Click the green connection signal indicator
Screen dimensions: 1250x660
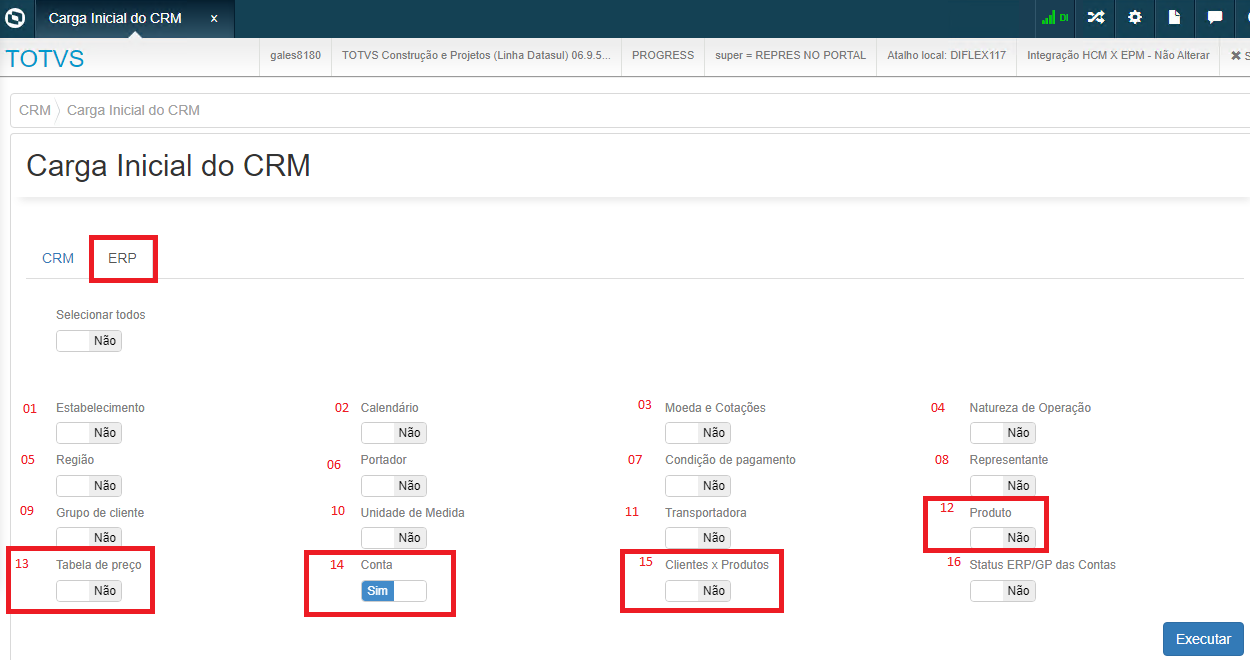click(x=1054, y=18)
